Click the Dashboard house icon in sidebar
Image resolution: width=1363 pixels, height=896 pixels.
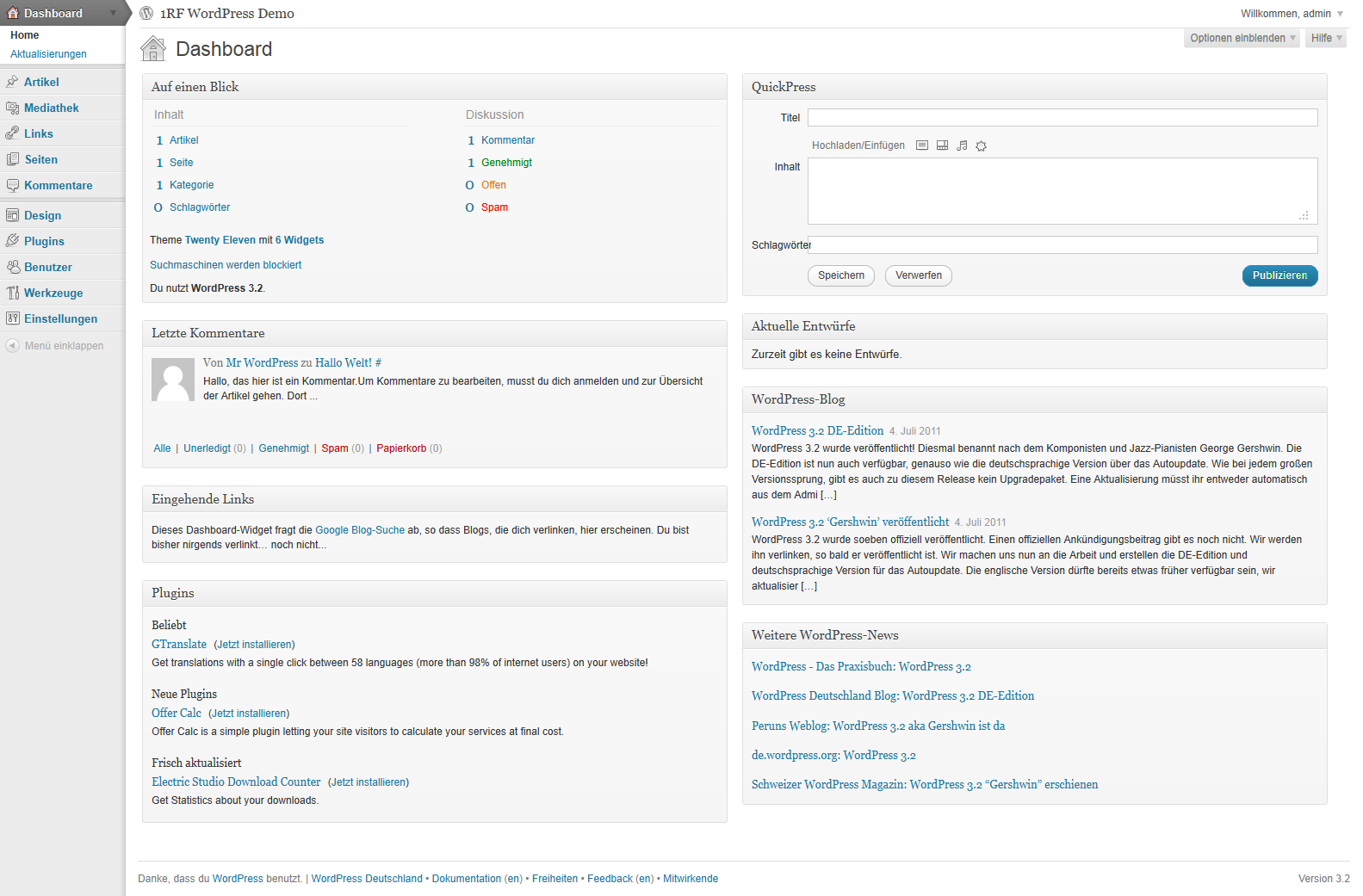pyautogui.click(x=12, y=13)
